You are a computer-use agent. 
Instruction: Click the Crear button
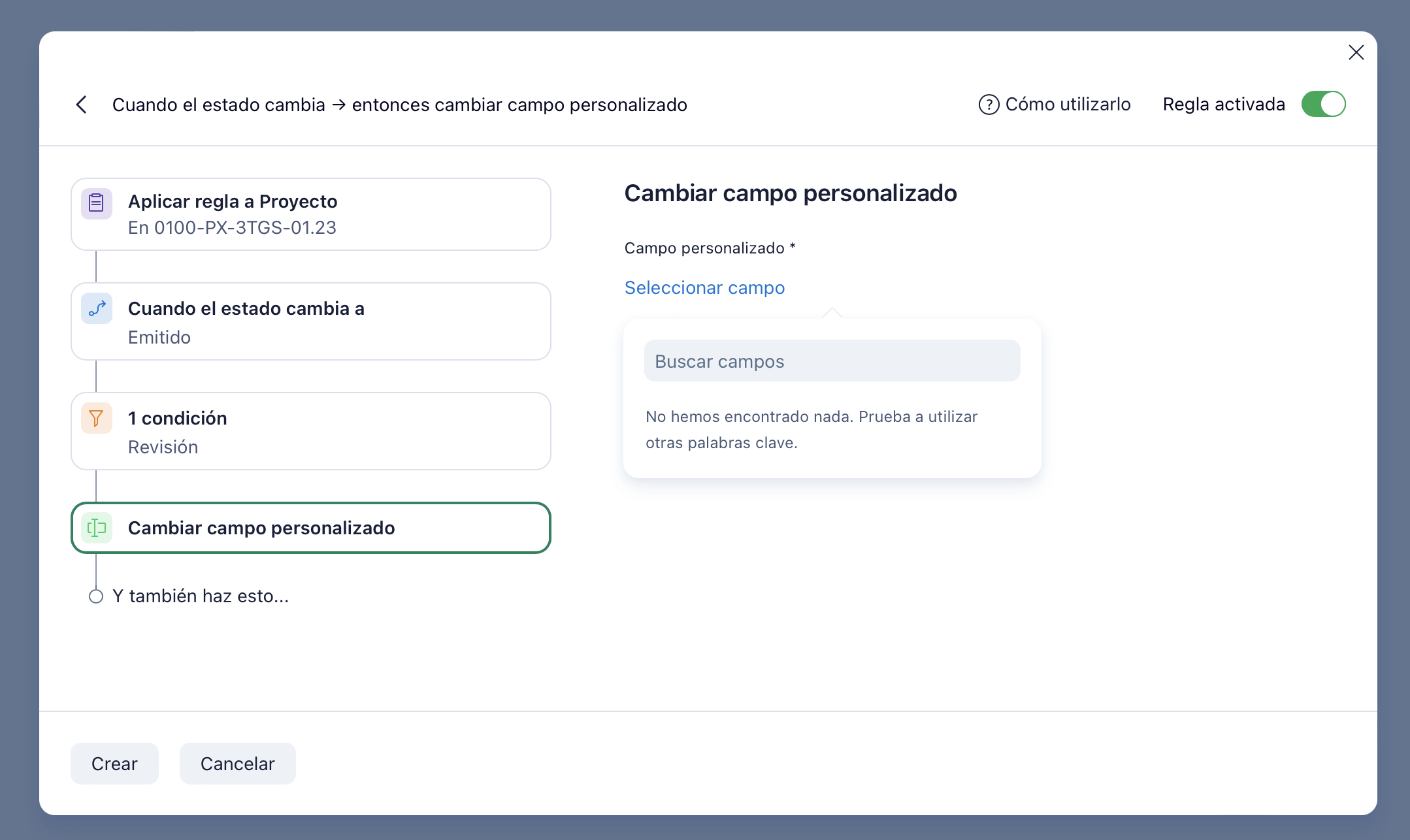(x=114, y=764)
